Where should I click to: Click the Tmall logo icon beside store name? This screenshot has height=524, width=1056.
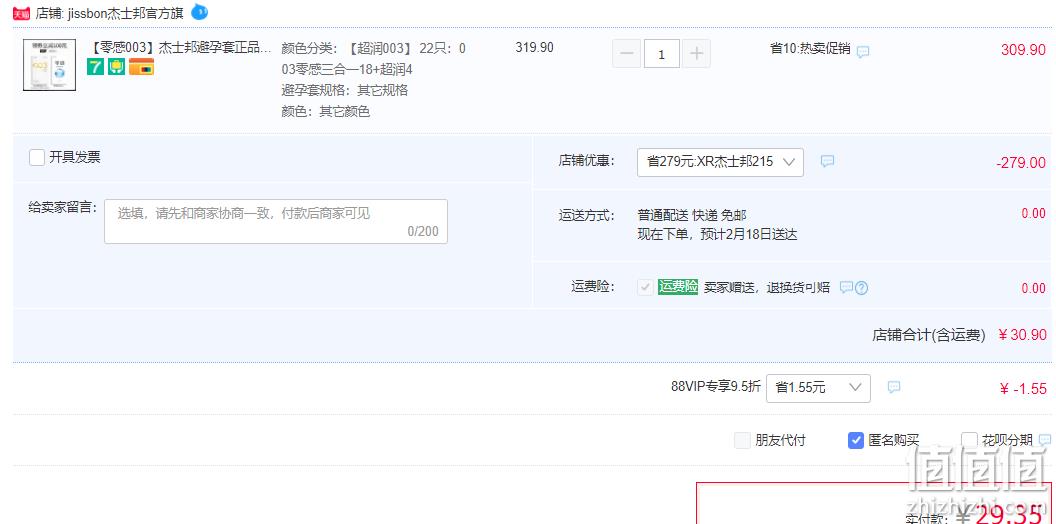click(x=21, y=12)
